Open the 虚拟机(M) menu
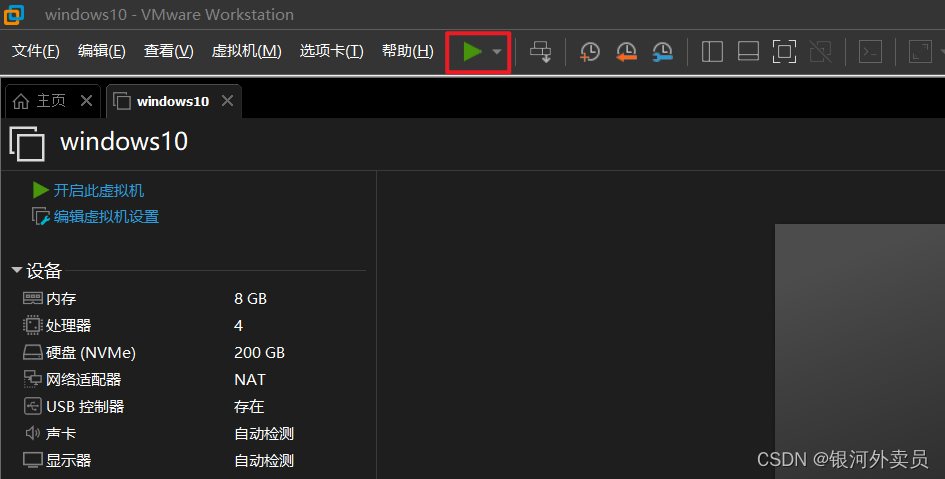 246,51
